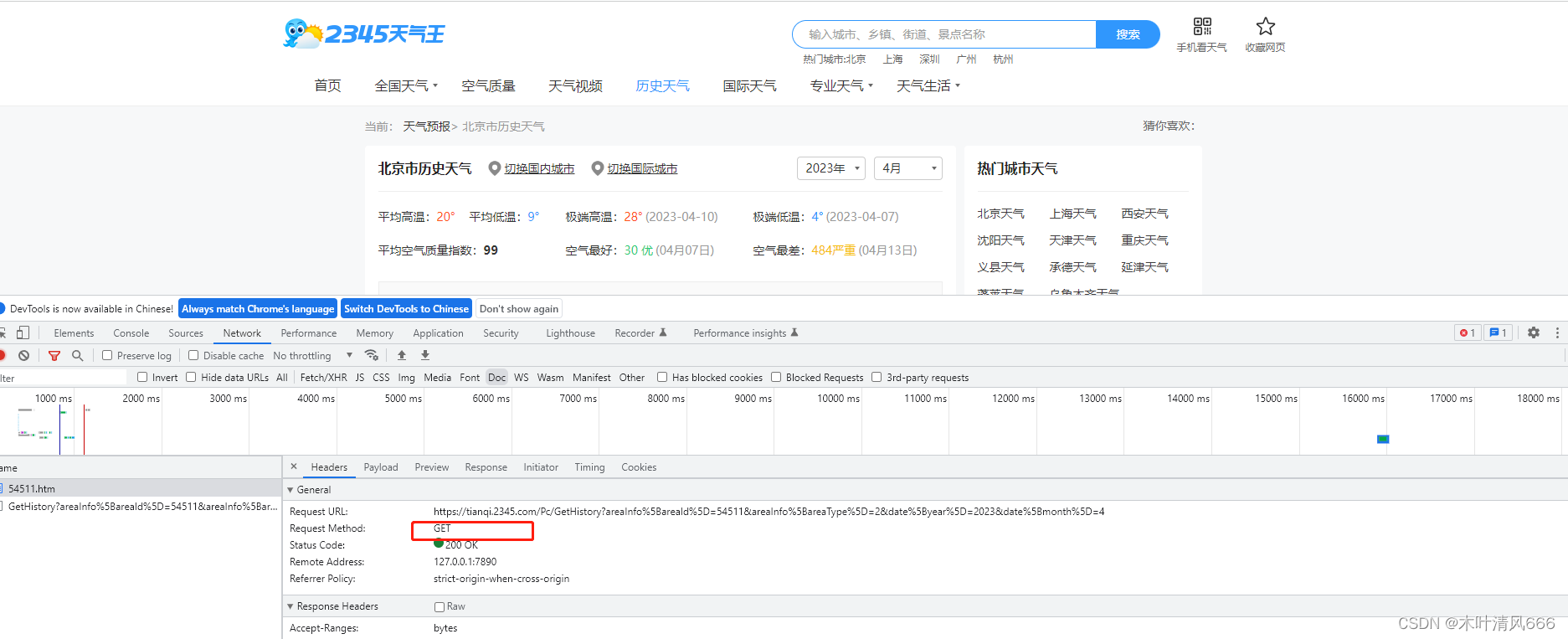Toggle the Raw checkbox in Response Headers
Viewport: 1568px width, 639px height.
coord(440,606)
